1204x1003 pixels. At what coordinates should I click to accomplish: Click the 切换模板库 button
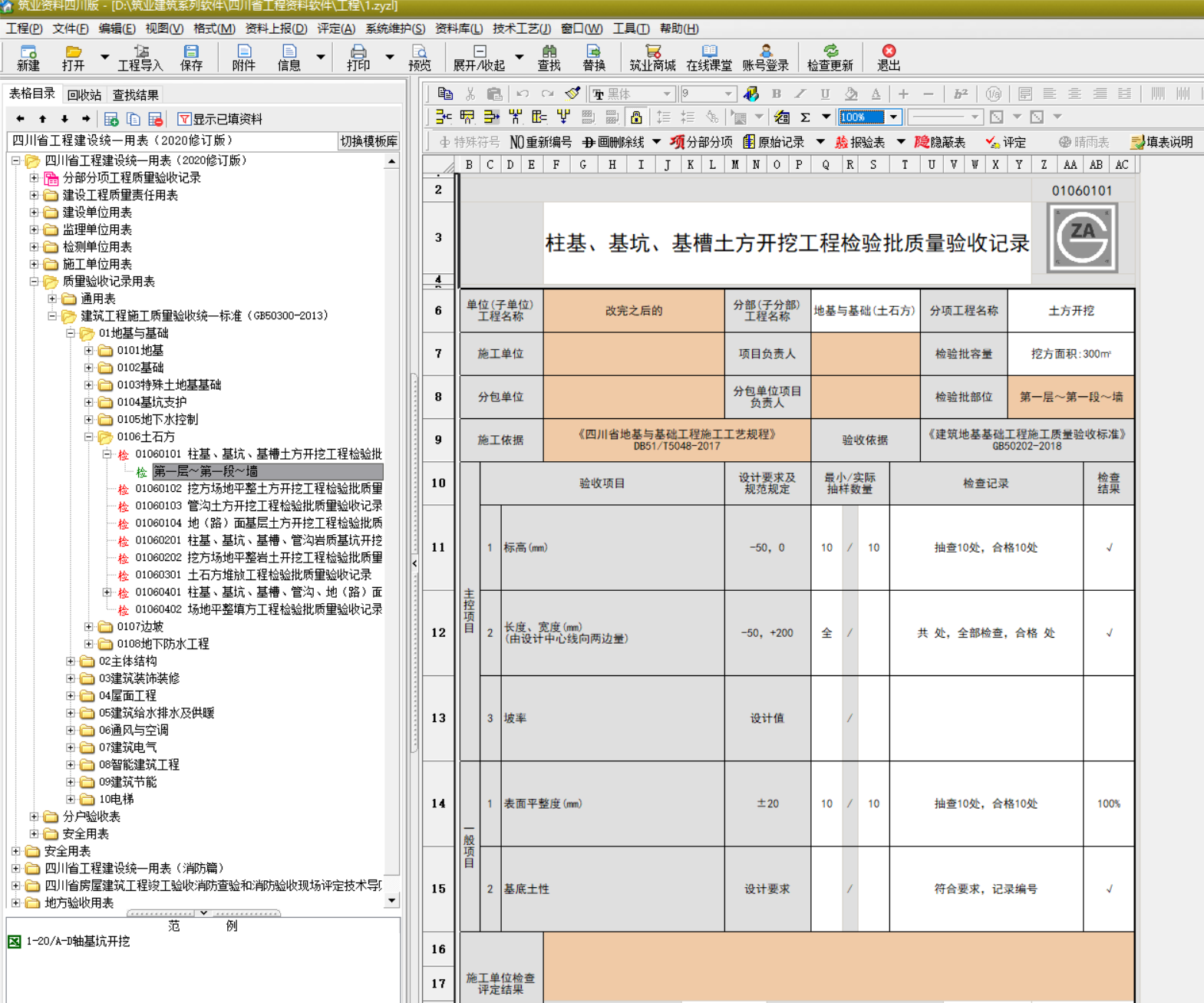tap(369, 141)
